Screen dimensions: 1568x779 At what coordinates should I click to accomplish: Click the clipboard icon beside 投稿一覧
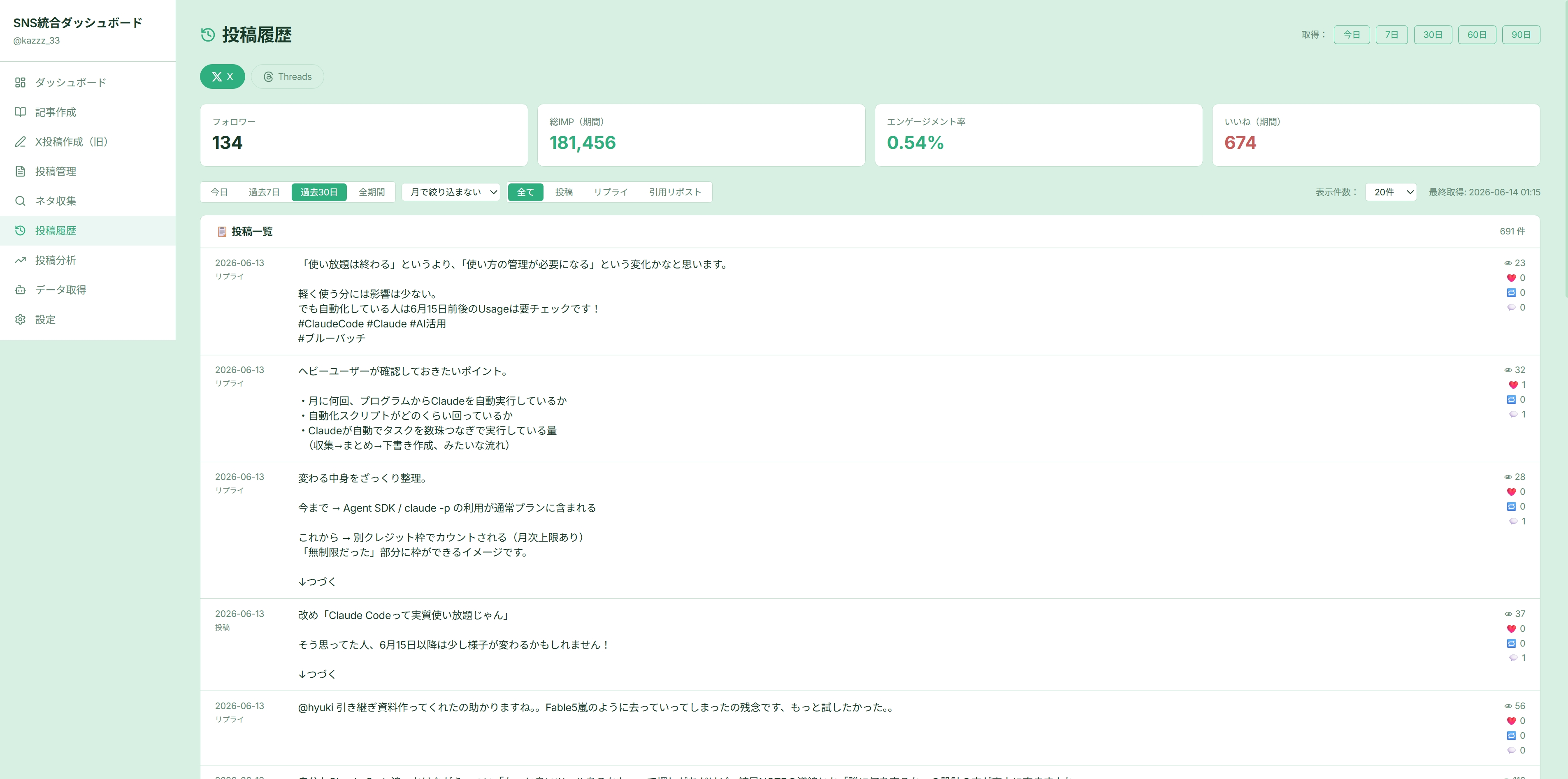(222, 231)
